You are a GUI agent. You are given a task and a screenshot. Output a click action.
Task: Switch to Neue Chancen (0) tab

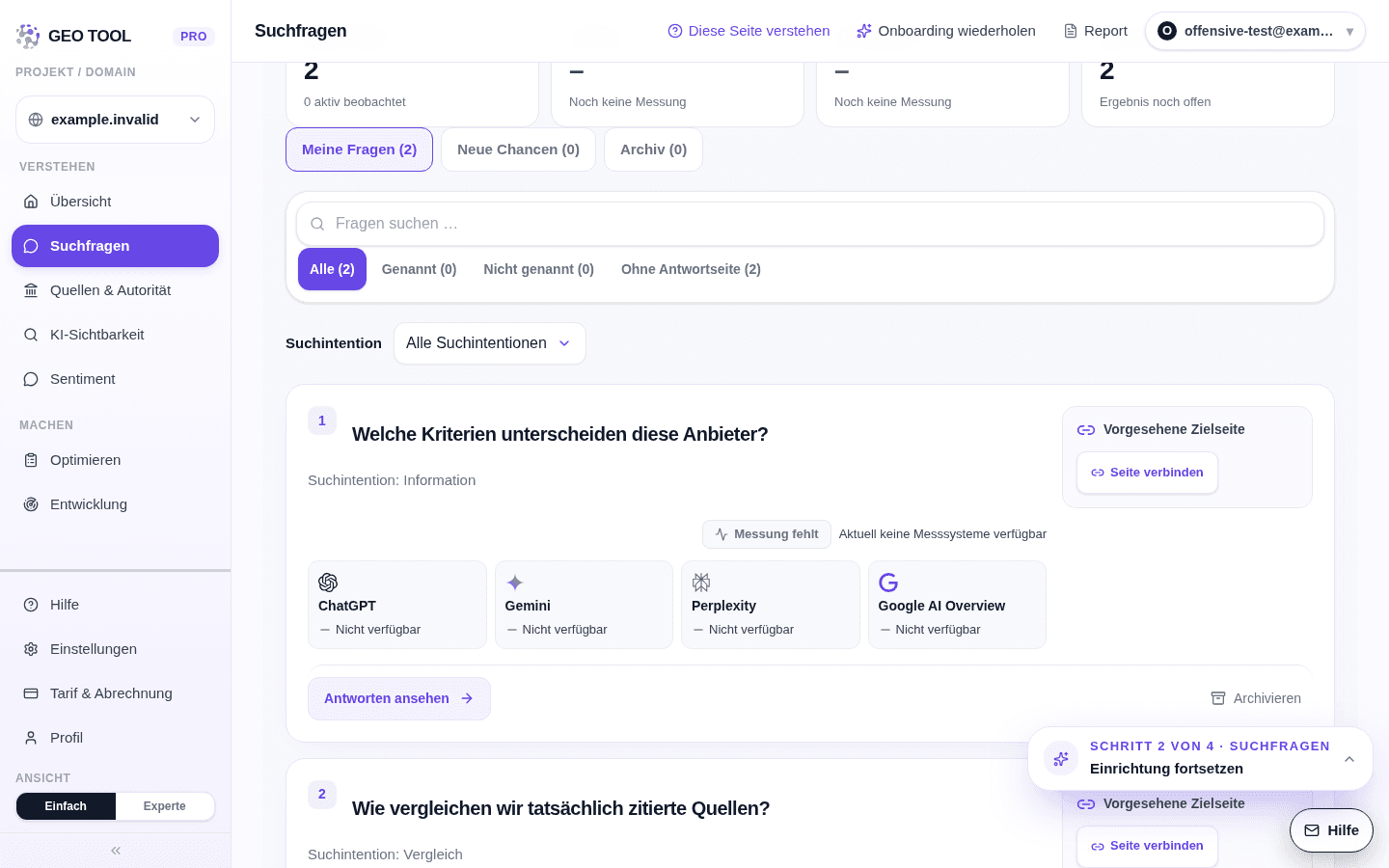(518, 149)
